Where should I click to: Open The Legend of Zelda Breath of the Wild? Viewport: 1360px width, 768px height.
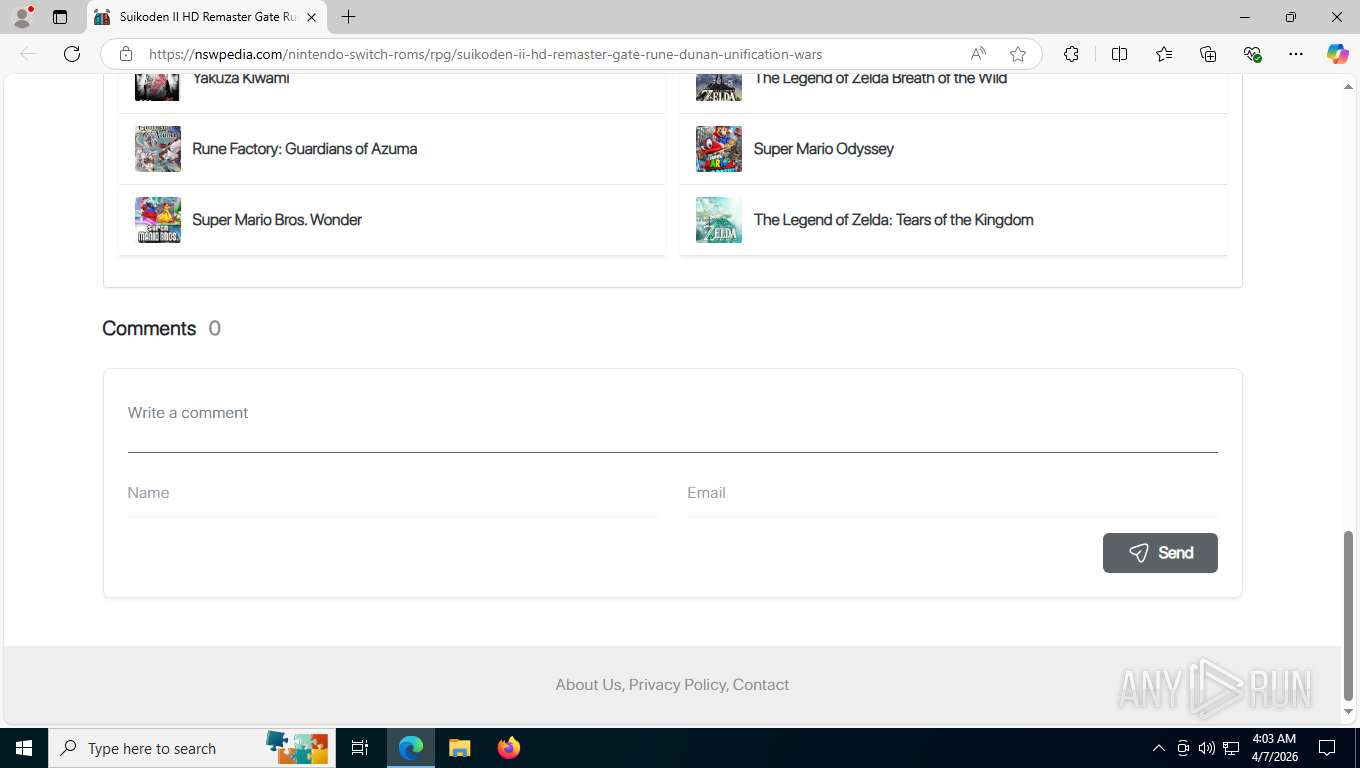click(x=880, y=78)
